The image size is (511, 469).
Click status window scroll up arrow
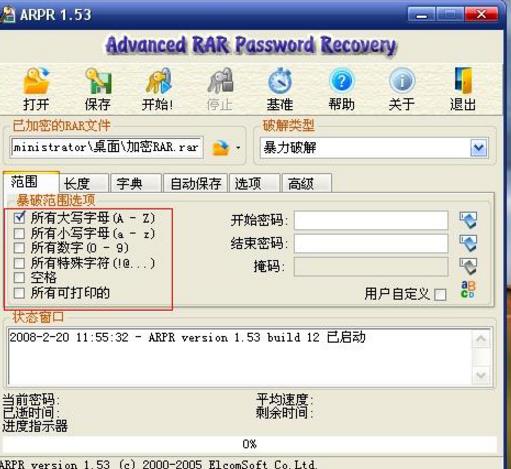pos(481,339)
